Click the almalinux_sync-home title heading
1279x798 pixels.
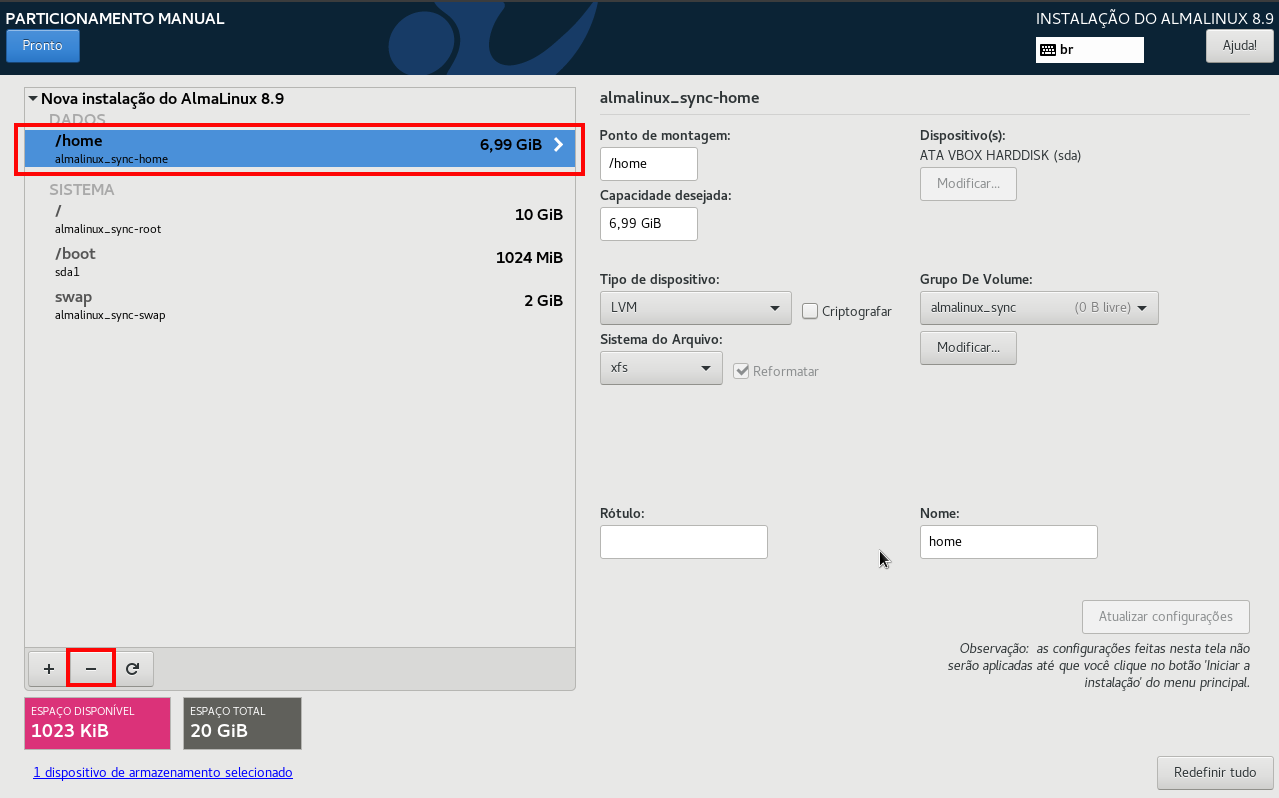click(679, 98)
